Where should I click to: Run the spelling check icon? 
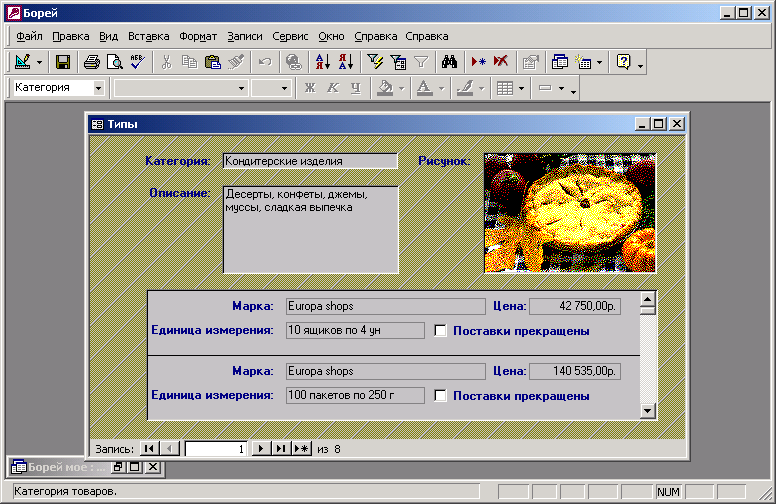click(x=138, y=62)
